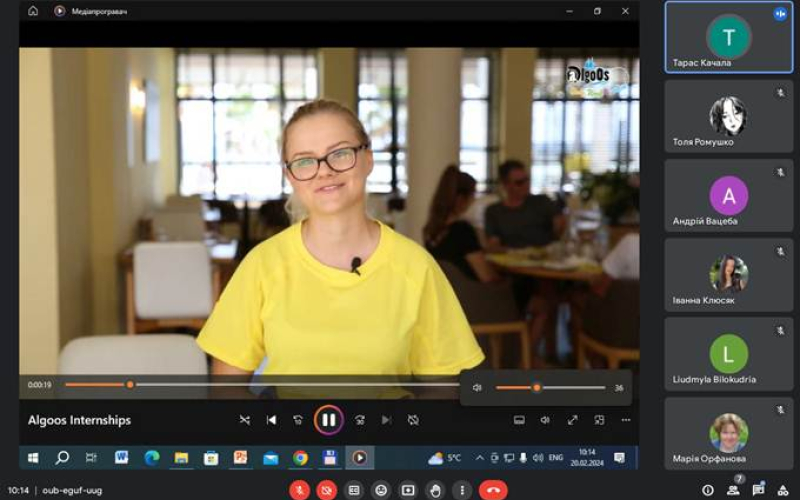Show hidden system tray icons
800x500 pixels.
point(480,458)
